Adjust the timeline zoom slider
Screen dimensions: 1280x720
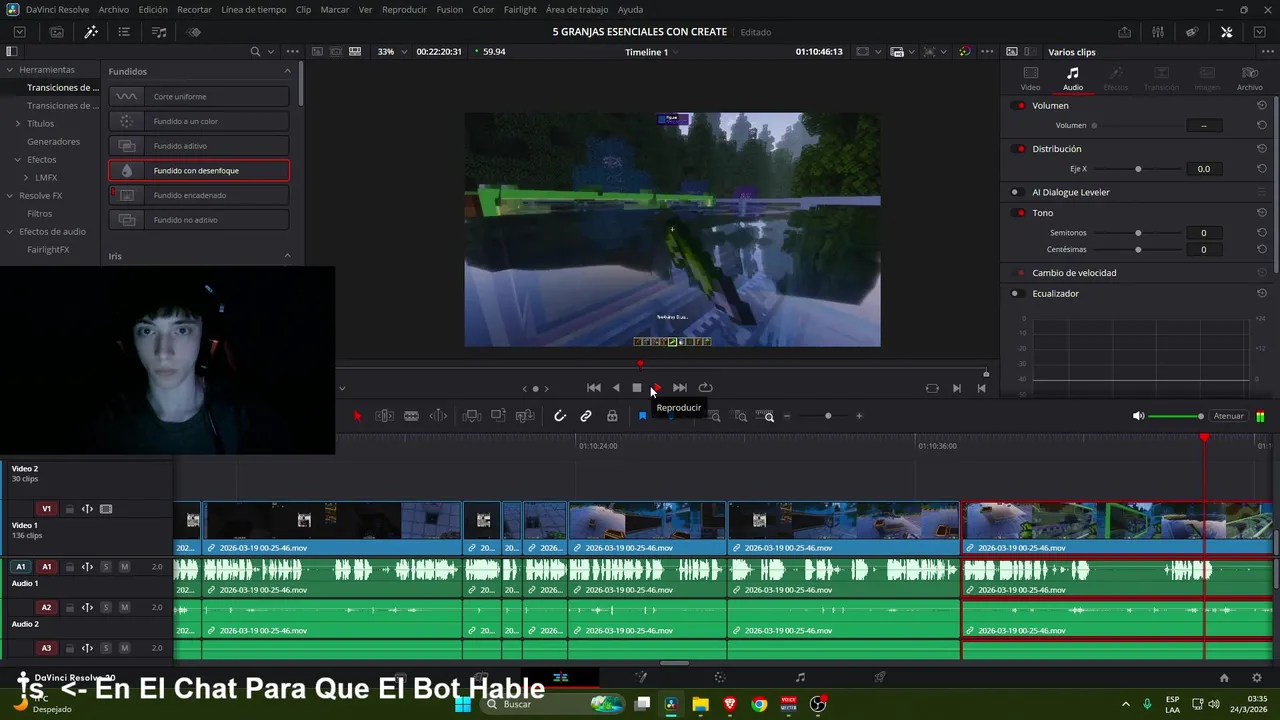(x=828, y=416)
